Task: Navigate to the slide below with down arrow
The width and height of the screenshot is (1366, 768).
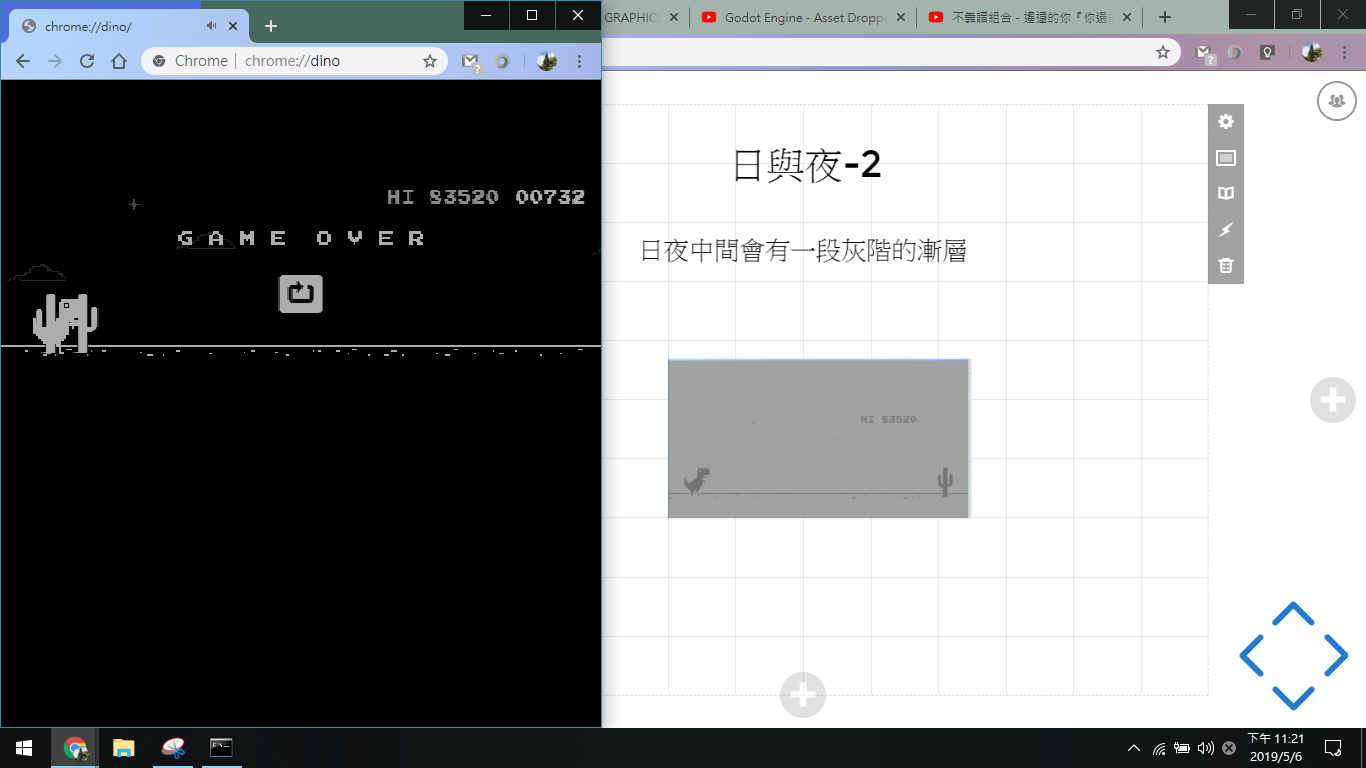Action: (1293, 698)
